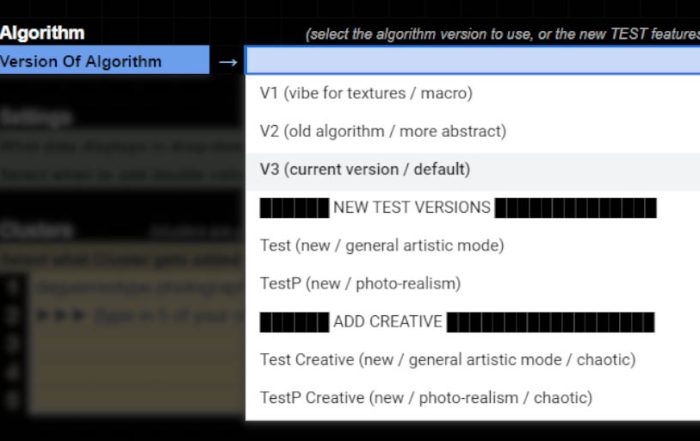Click the black block bar right of NEW TEST VERSIONS
Image resolution: width=700 pixels, height=441 pixels.
[x=576, y=208]
